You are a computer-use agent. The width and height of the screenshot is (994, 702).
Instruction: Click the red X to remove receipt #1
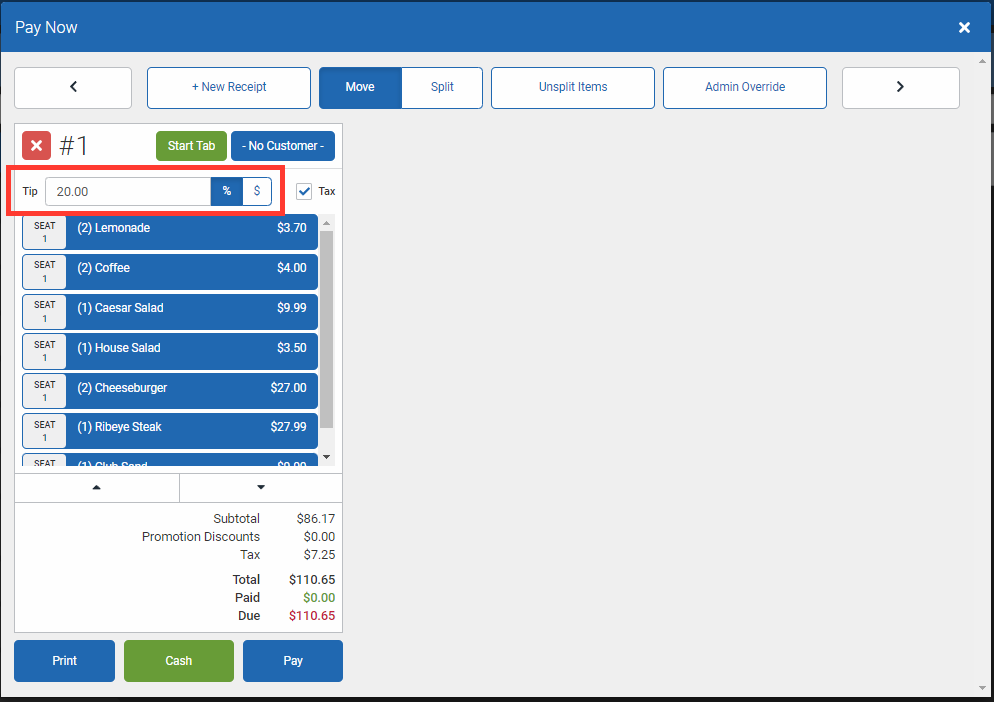click(x=36, y=145)
